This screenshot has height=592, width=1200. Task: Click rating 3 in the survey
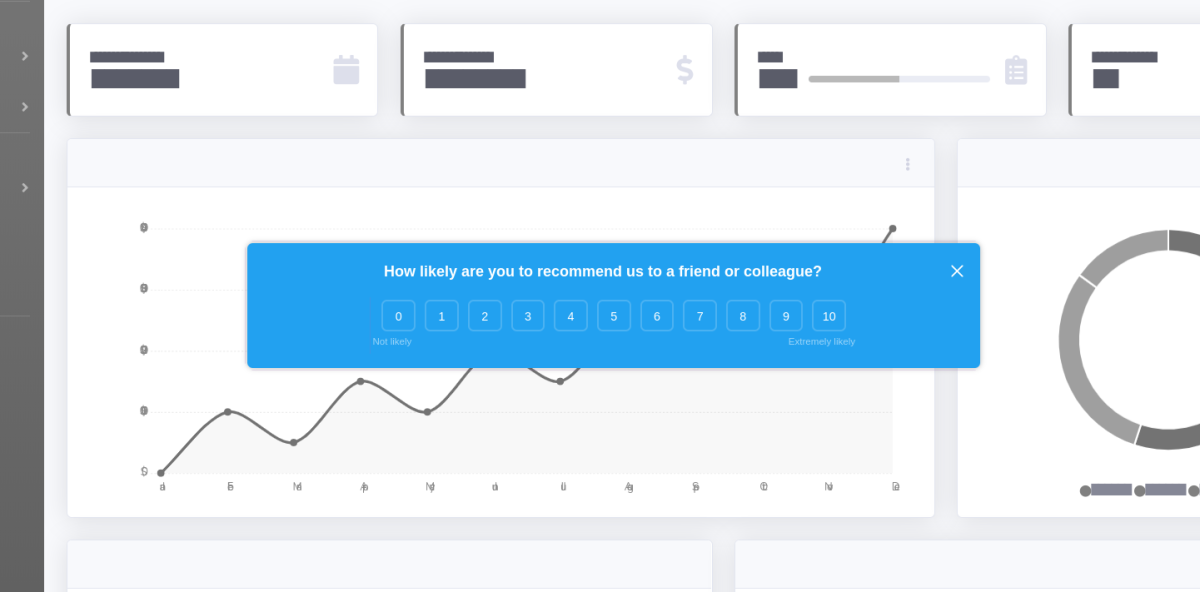528,316
